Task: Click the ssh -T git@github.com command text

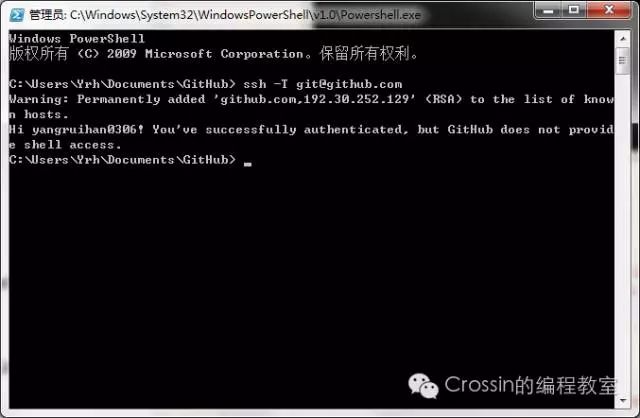Action: (x=322, y=84)
